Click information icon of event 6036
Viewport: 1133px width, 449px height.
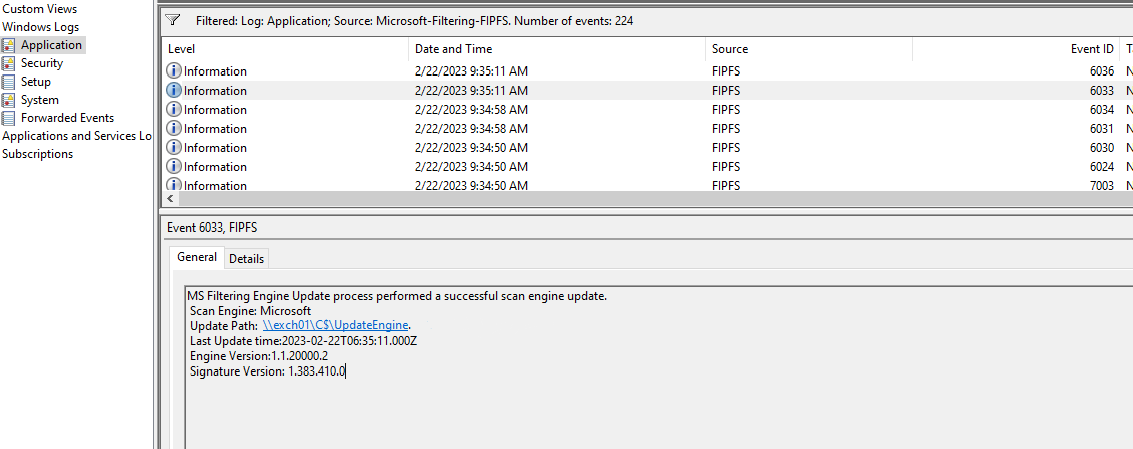[x=174, y=71]
